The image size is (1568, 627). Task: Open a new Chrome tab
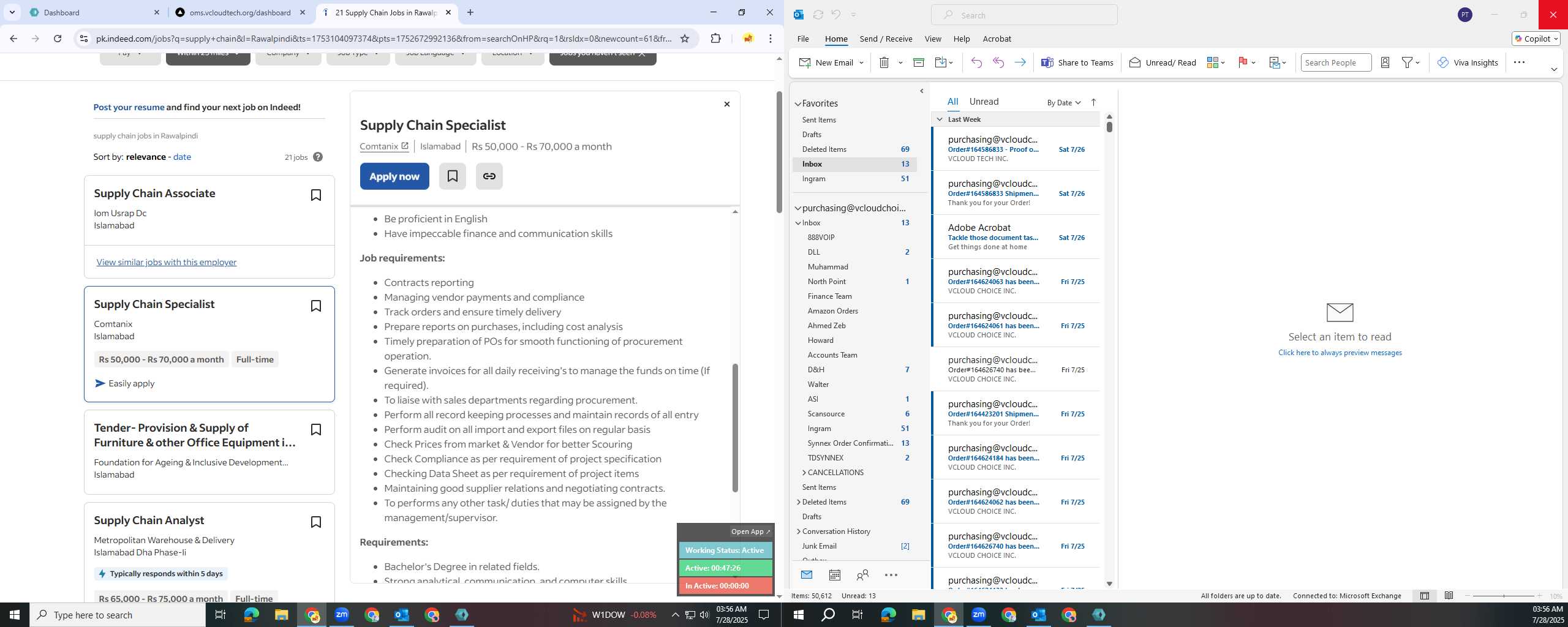click(x=470, y=12)
